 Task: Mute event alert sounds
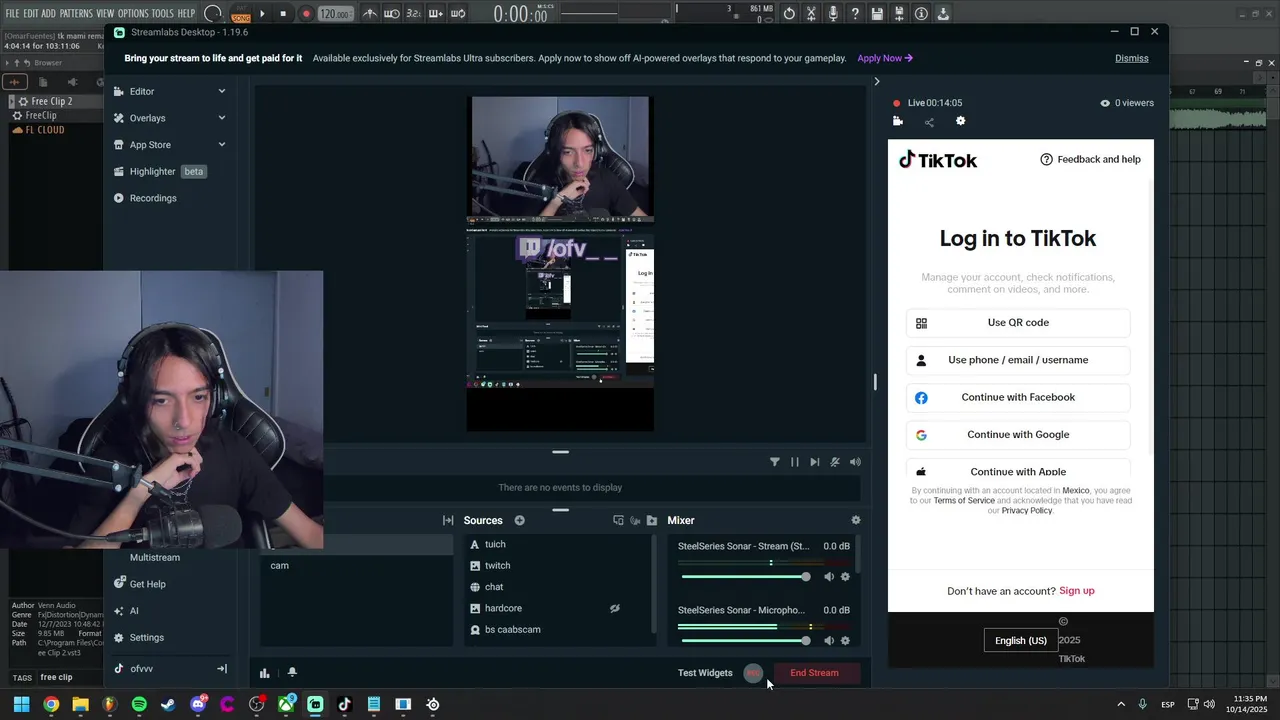tap(835, 462)
